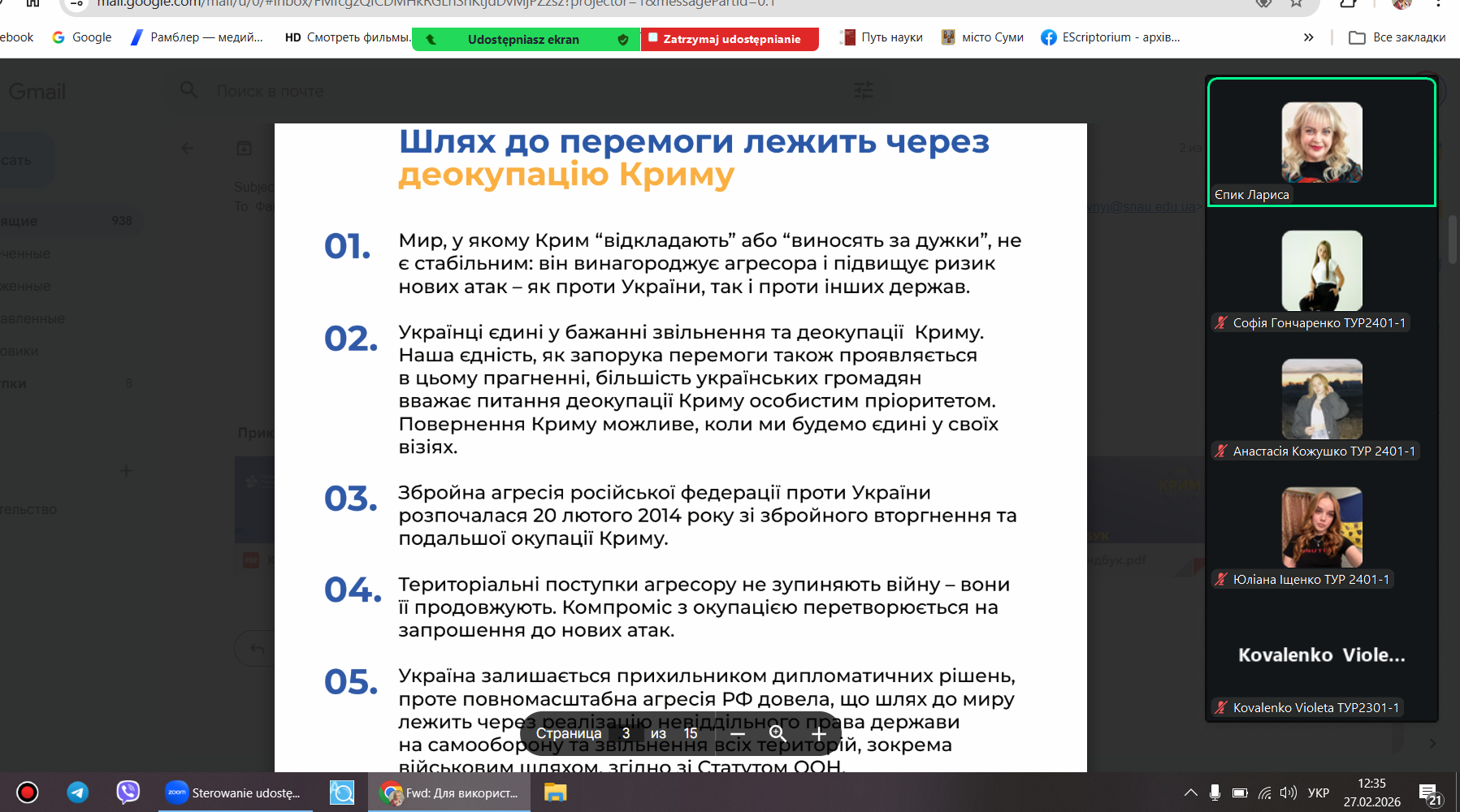This screenshot has width=1460, height=812.
Task: Zoom out the PDF with minus button
Action: 738,734
